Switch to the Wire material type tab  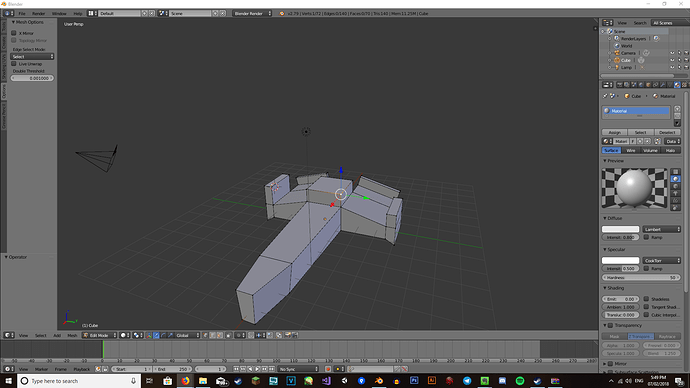click(631, 150)
